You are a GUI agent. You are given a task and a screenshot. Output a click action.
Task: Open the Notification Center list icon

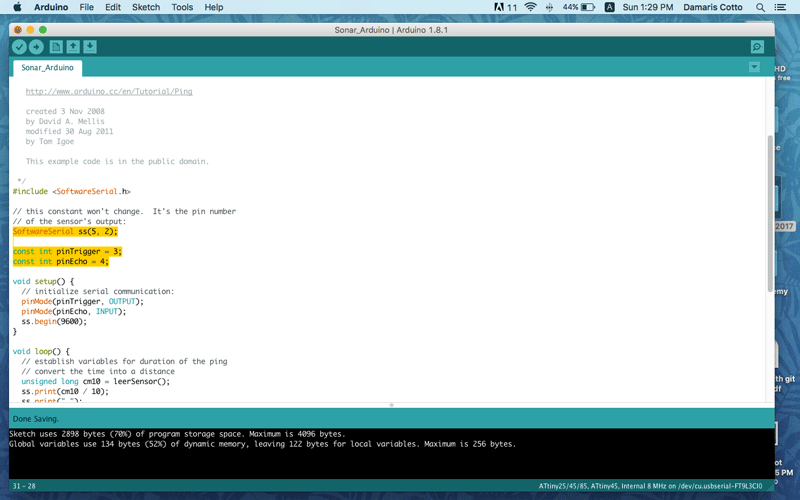[x=780, y=7]
